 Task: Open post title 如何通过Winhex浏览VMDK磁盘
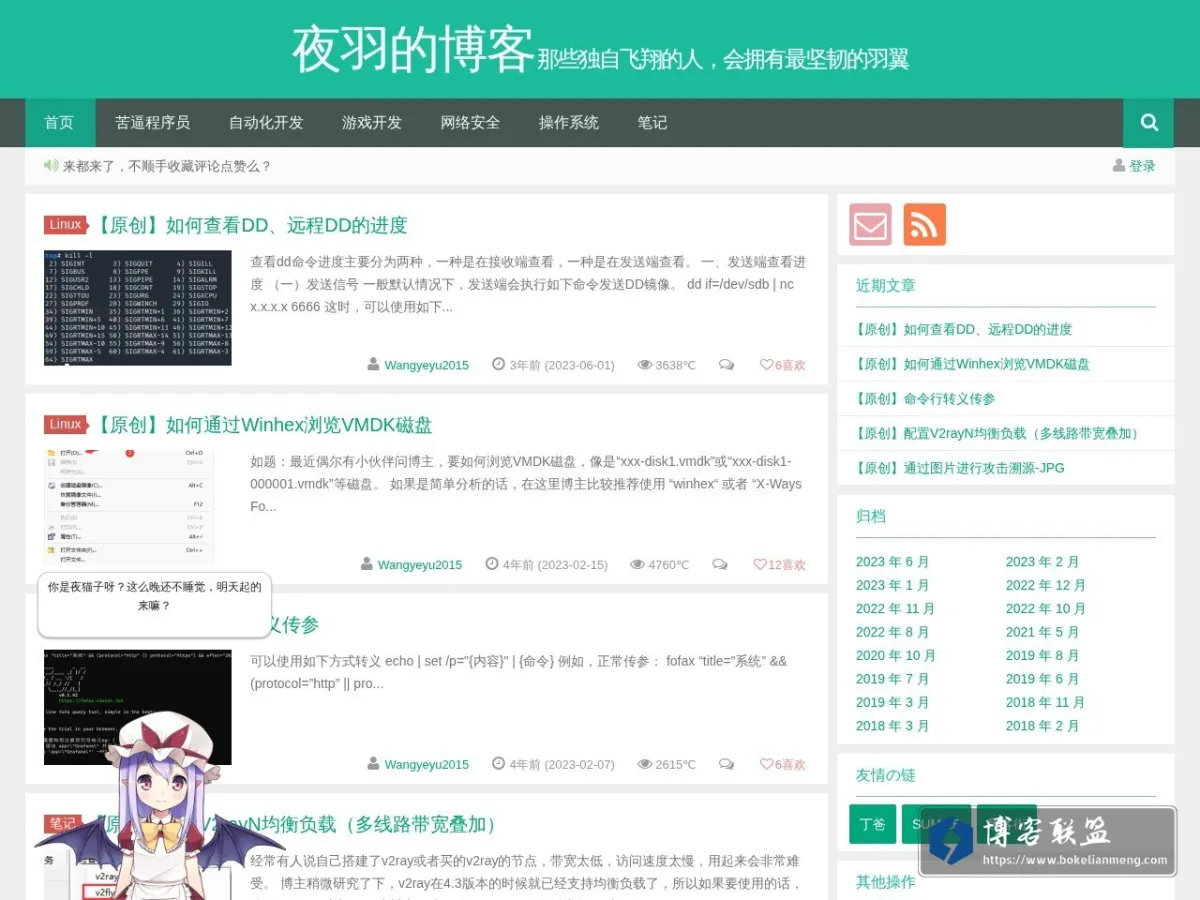(263, 425)
